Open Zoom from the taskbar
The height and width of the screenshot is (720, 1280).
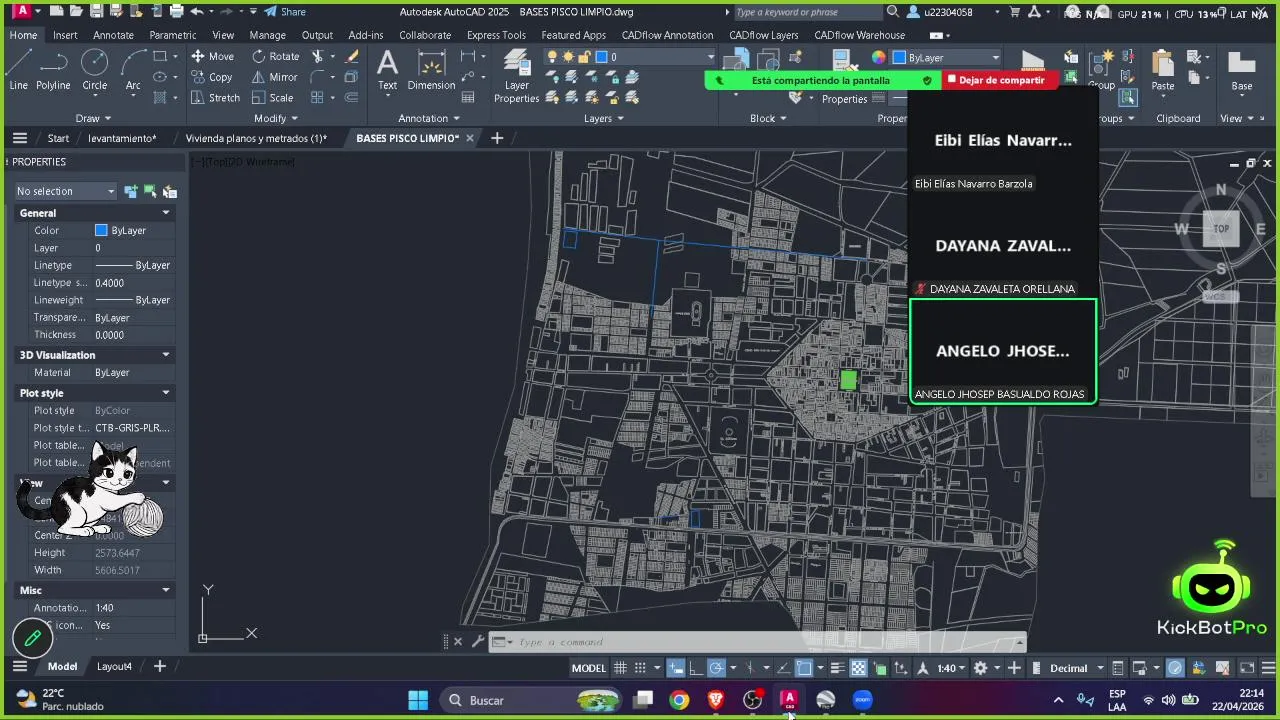tap(862, 700)
